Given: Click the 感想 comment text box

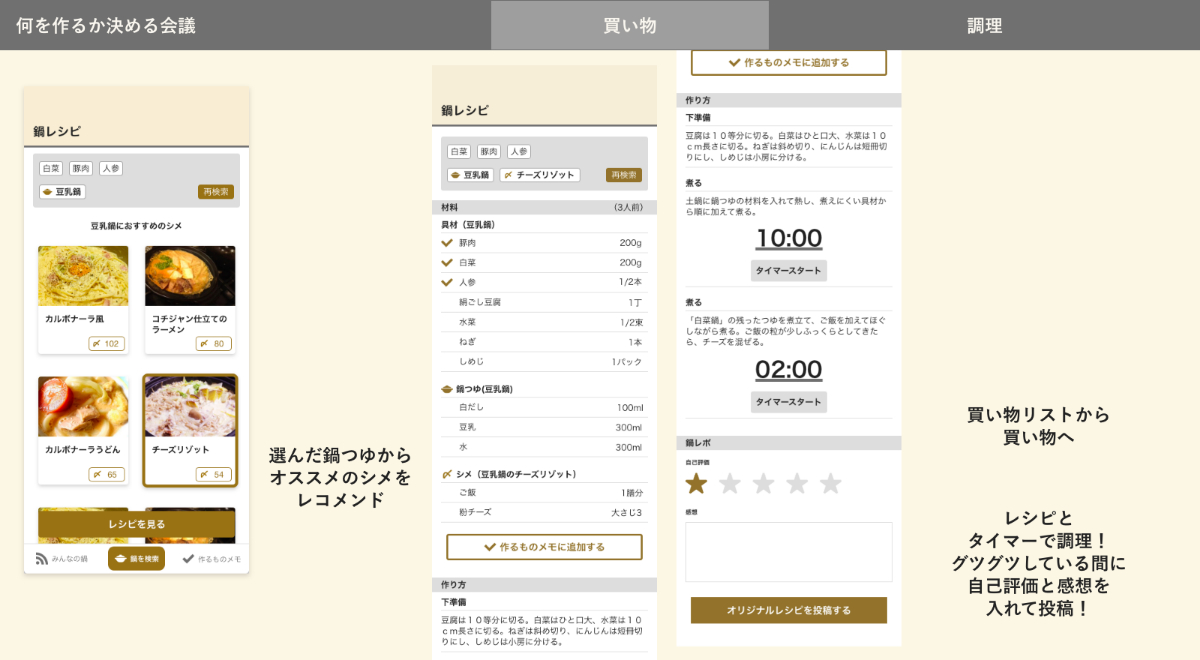Looking at the screenshot, I should click(788, 551).
